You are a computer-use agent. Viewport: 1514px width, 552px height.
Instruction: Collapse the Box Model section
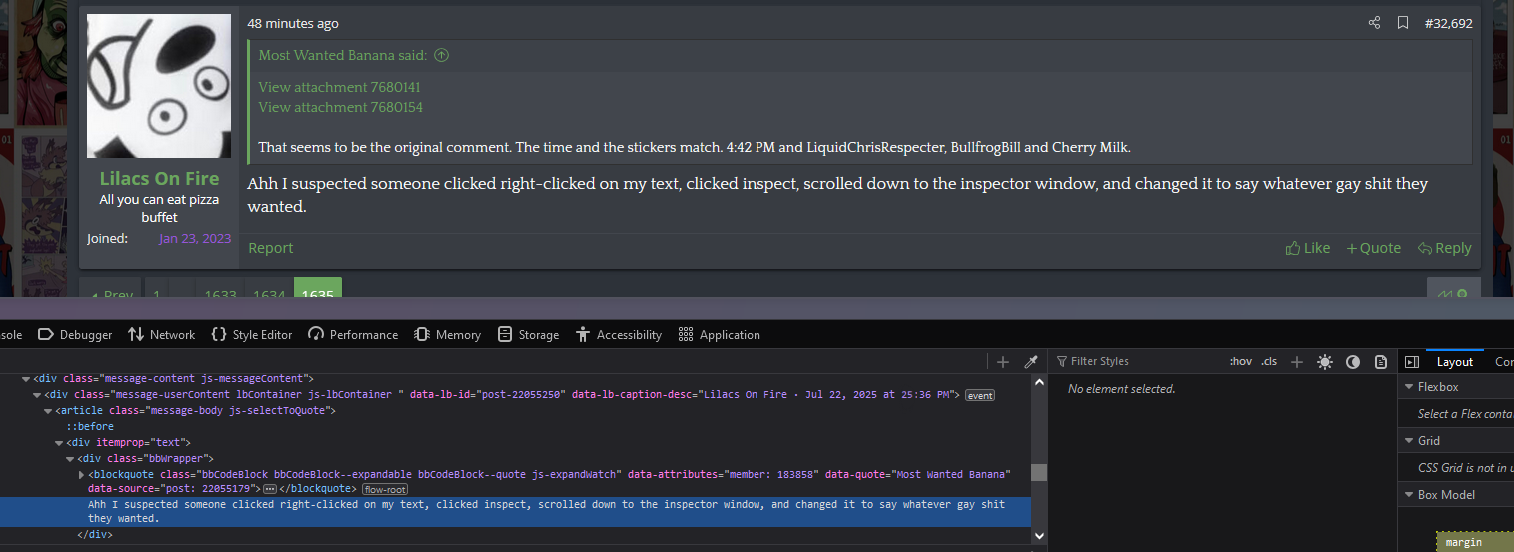tap(1409, 494)
